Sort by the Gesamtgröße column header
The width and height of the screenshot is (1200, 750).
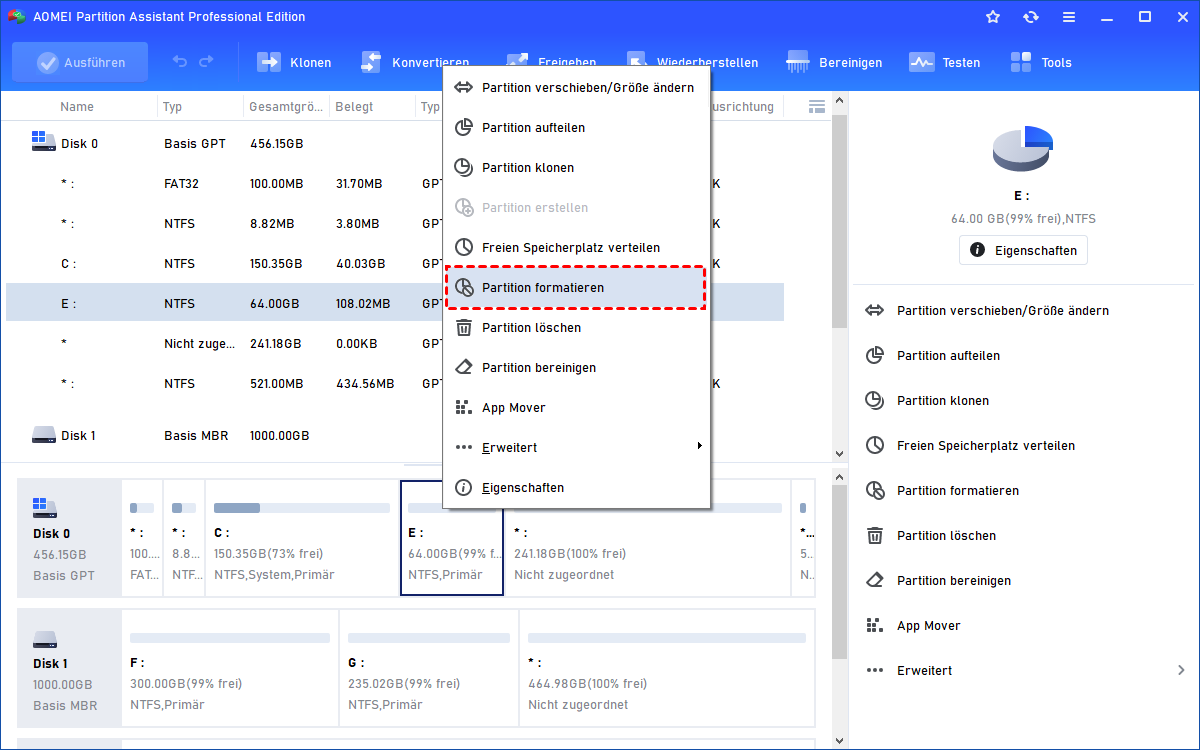tap(286, 107)
